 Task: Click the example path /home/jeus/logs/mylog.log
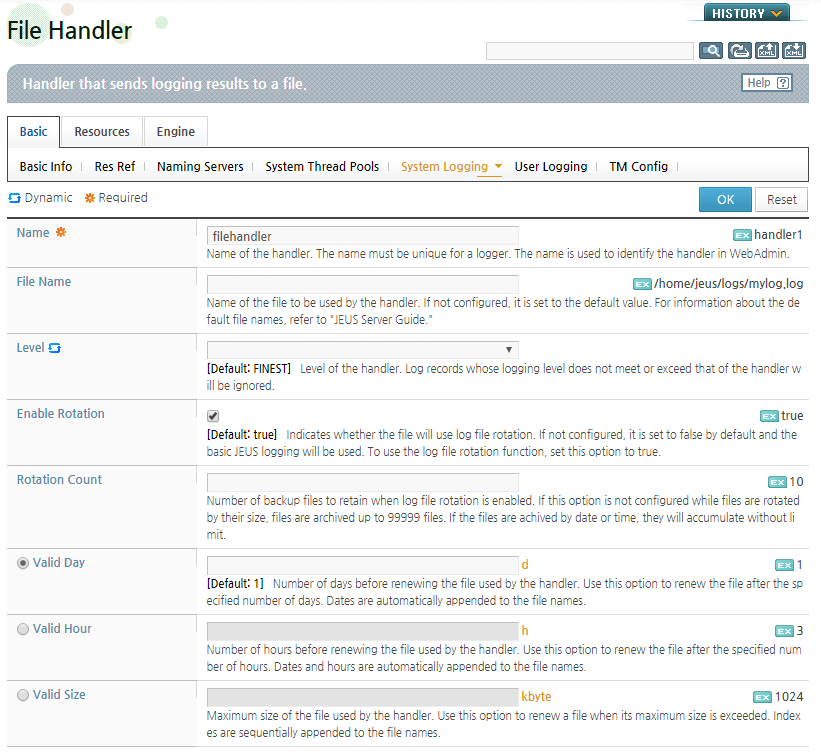click(x=728, y=284)
